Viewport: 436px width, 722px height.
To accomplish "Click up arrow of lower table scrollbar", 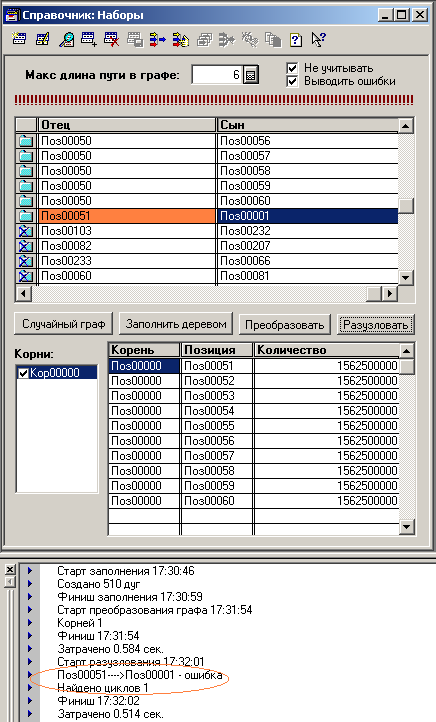I will pyautogui.click(x=407, y=351).
